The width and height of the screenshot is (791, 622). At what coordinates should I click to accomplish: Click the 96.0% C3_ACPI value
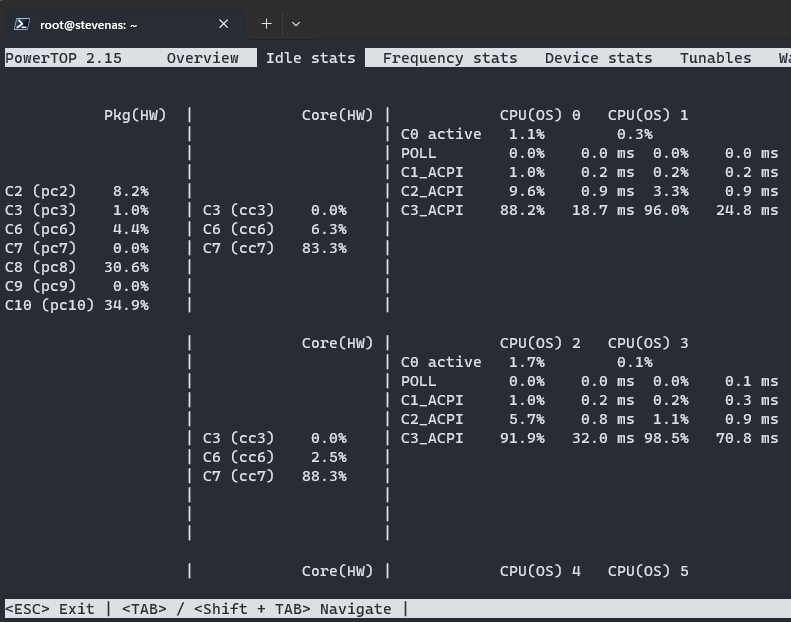(x=666, y=210)
